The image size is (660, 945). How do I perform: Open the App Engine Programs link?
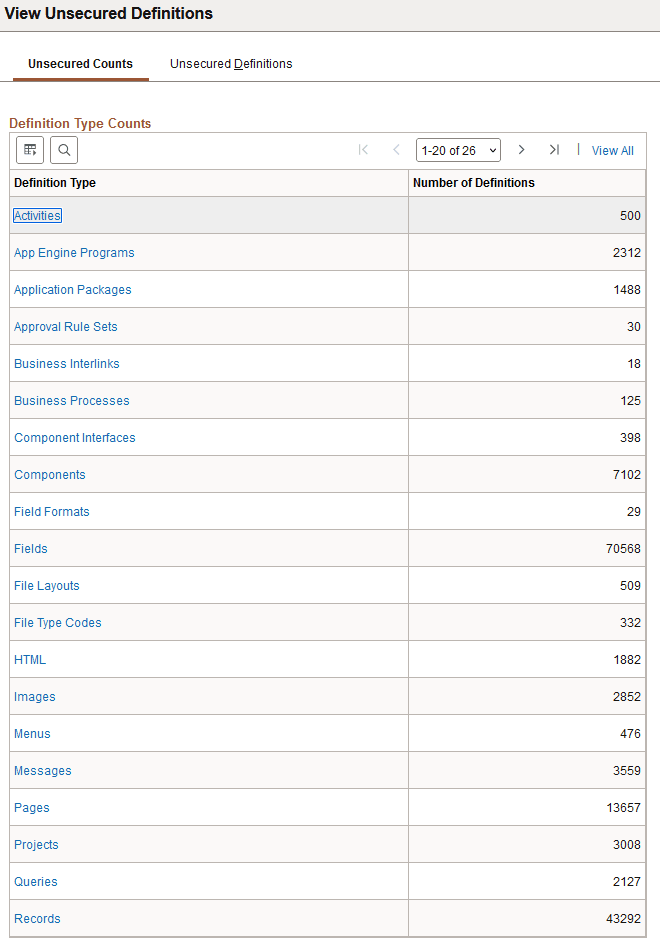point(74,252)
